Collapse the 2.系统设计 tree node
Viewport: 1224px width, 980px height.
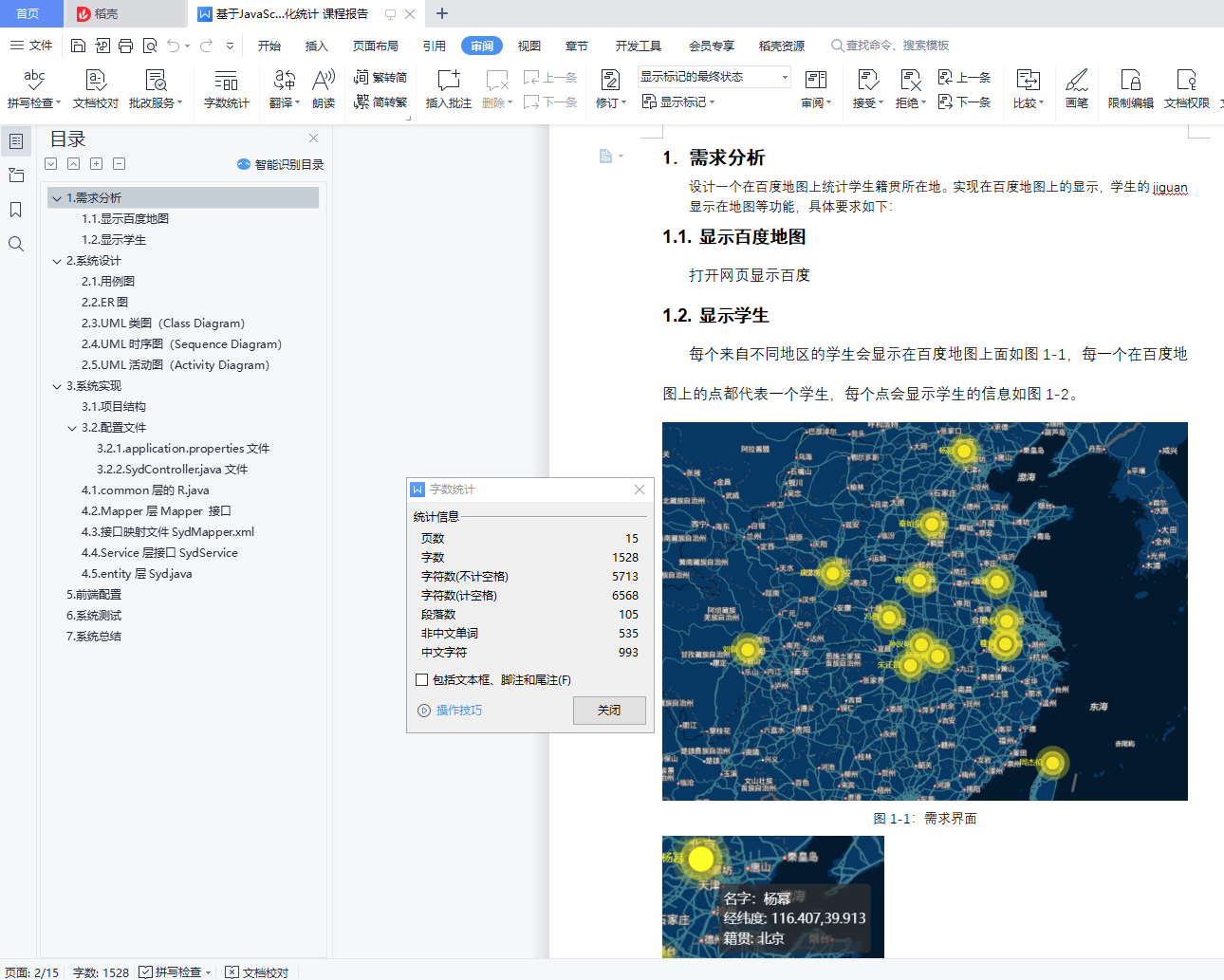[57, 261]
